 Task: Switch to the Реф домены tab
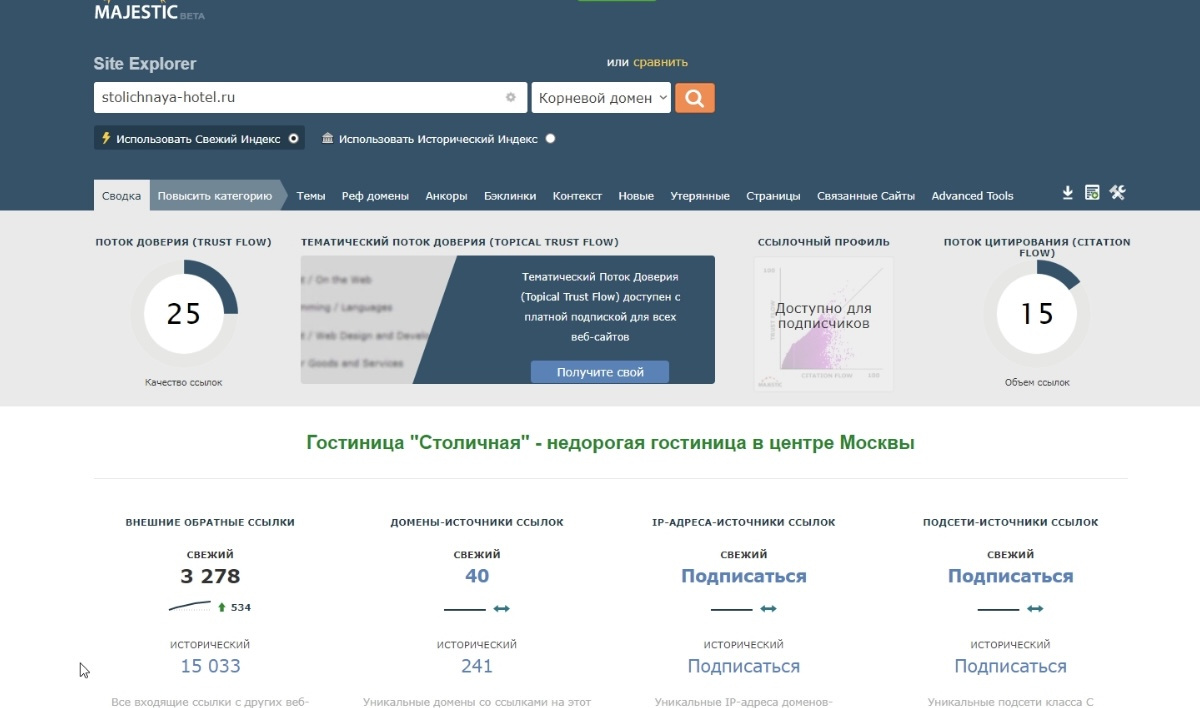(x=375, y=196)
